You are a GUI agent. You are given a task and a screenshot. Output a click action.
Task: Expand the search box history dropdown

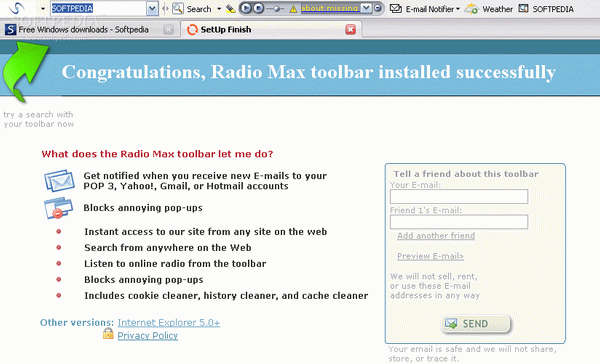click(152, 8)
